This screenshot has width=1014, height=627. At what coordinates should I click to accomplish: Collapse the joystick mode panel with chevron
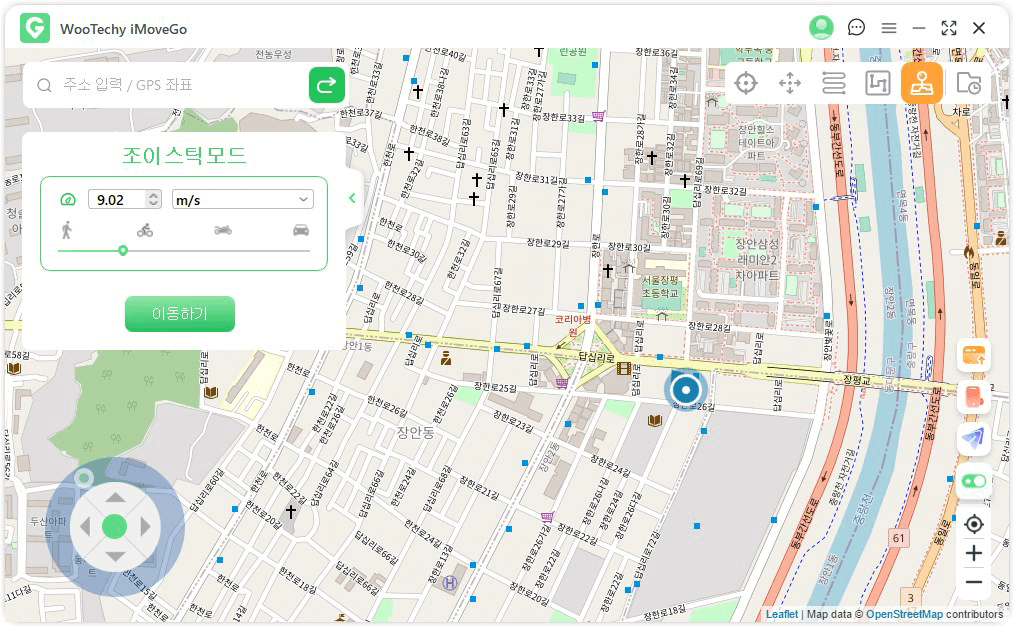(352, 198)
